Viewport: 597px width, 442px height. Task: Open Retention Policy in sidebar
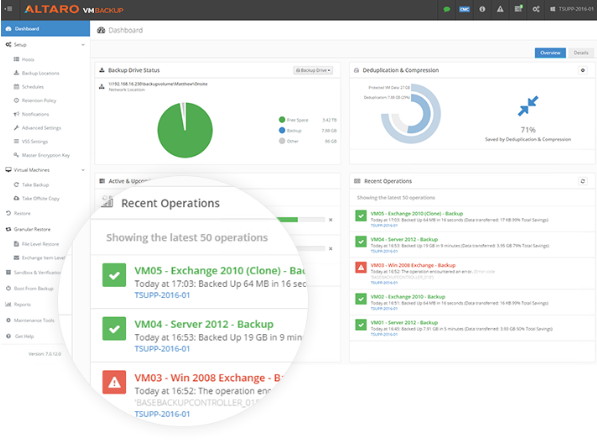point(39,101)
